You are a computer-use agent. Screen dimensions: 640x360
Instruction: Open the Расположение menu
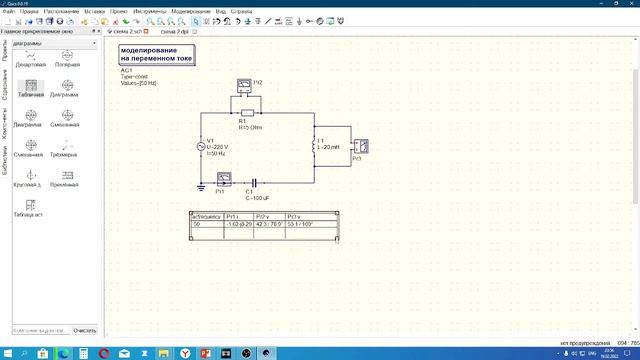point(62,11)
